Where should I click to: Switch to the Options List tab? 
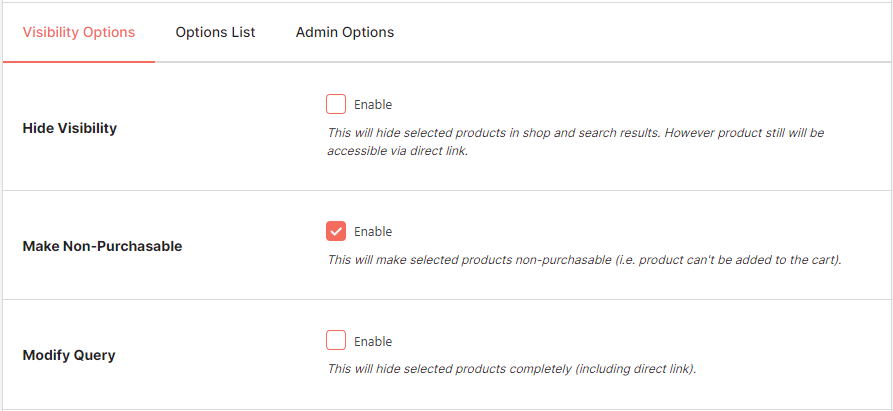pos(215,32)
